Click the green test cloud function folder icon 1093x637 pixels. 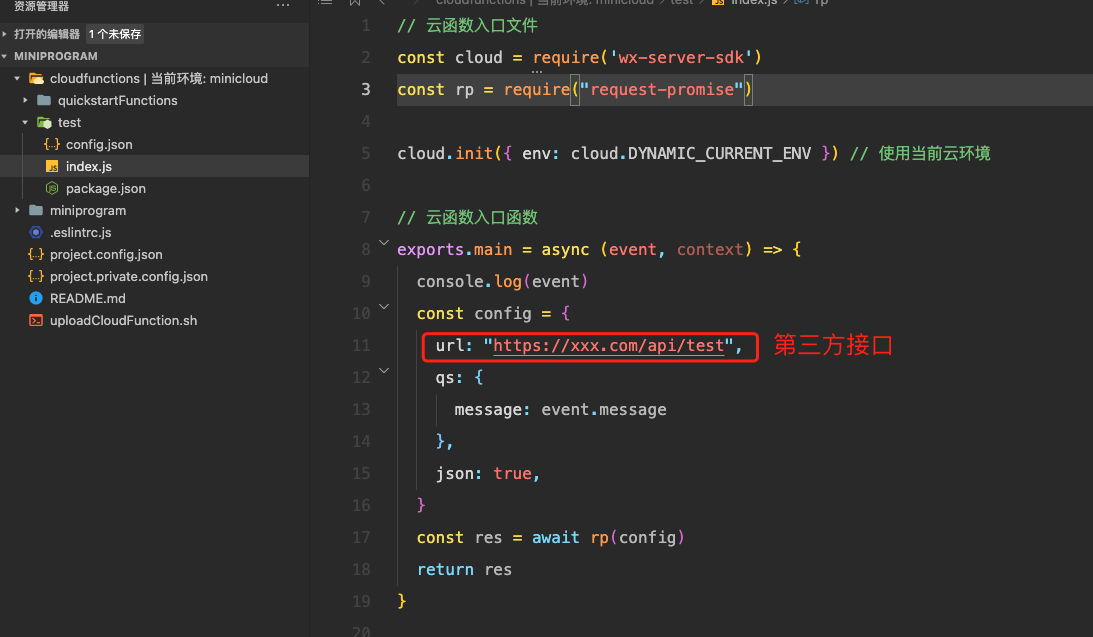pyautogui.click(x=44, y=123)
